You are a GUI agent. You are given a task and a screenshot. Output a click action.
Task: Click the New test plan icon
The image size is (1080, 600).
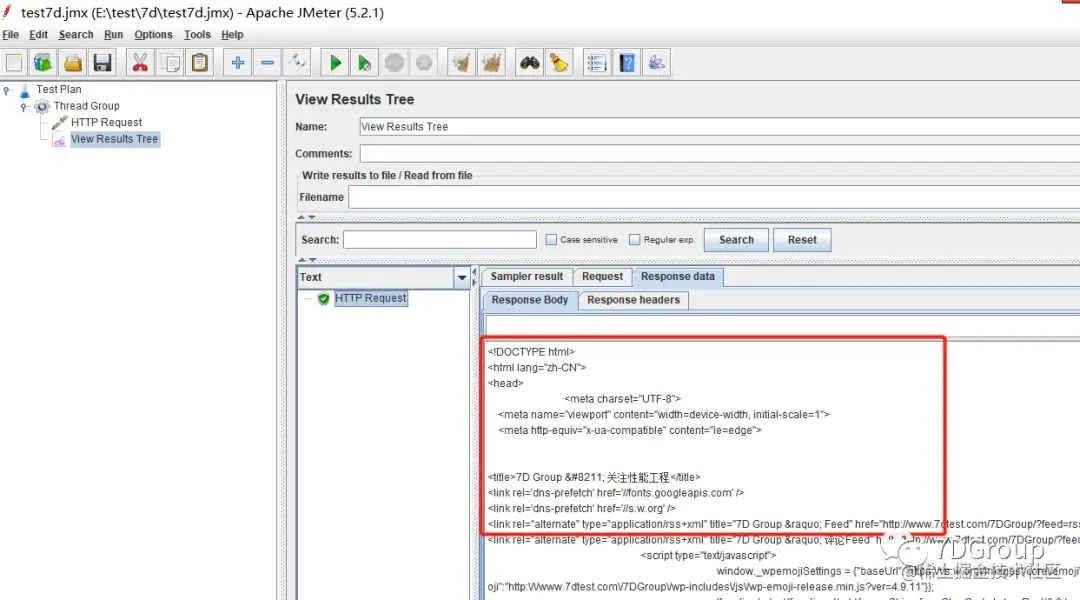pyautogui.click(x=14, y=63)
